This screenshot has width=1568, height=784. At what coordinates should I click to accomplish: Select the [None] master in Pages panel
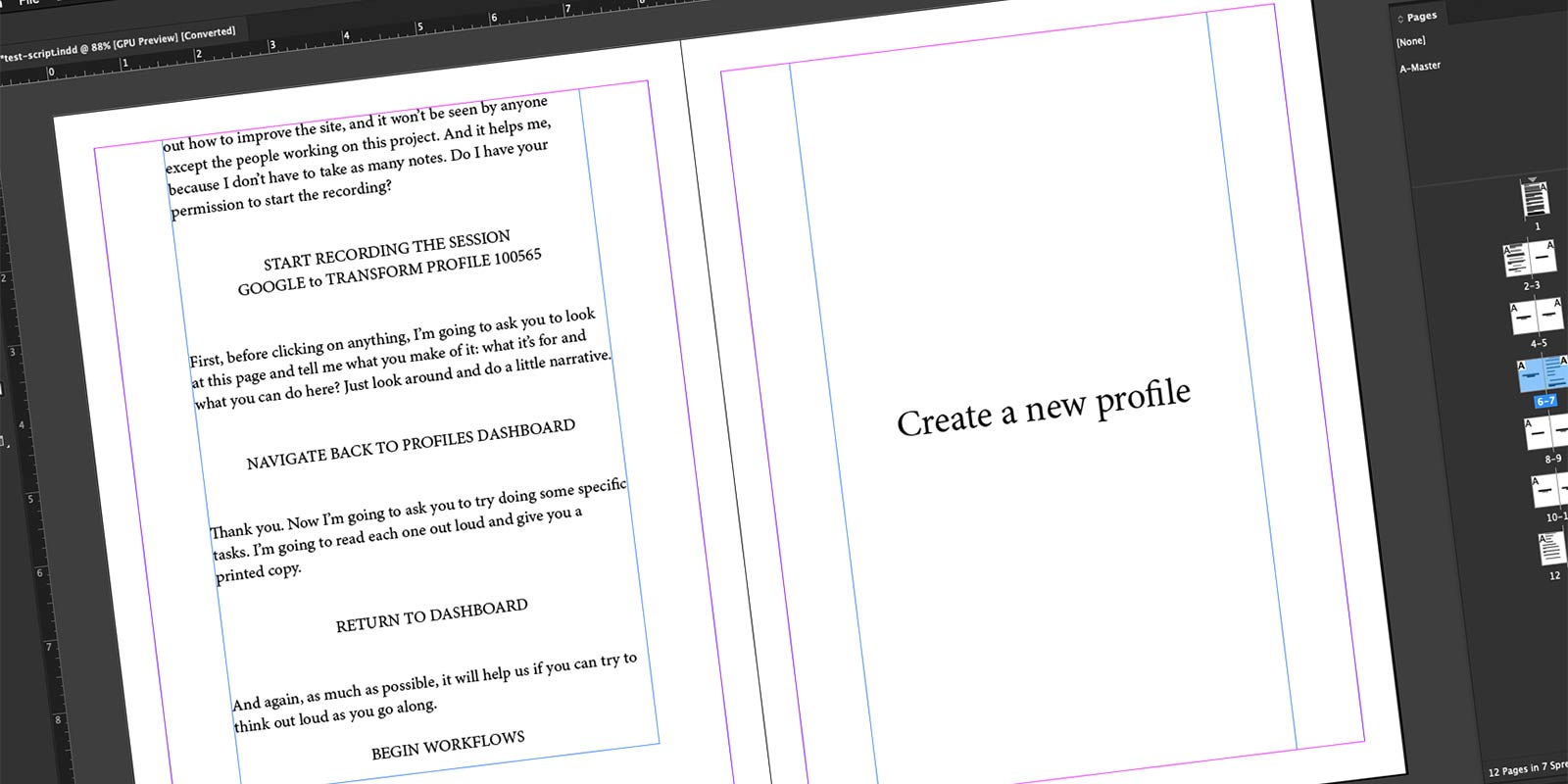[x=1411, y=41]
